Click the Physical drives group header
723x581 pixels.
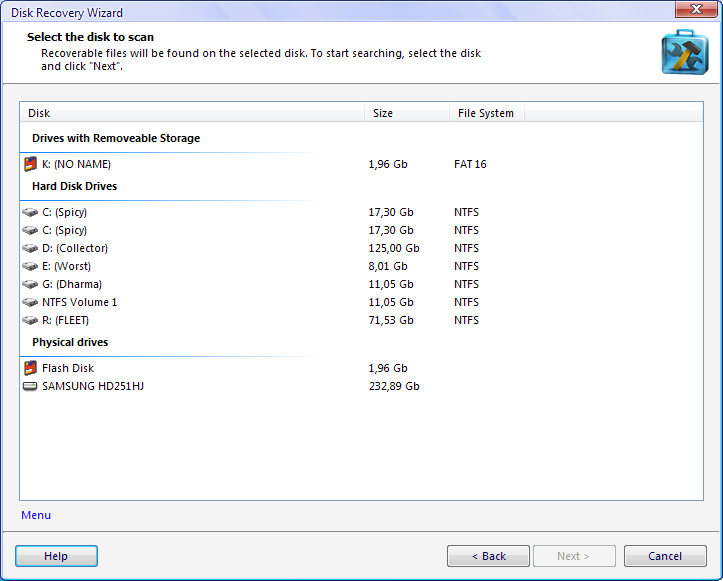[70, 342]
